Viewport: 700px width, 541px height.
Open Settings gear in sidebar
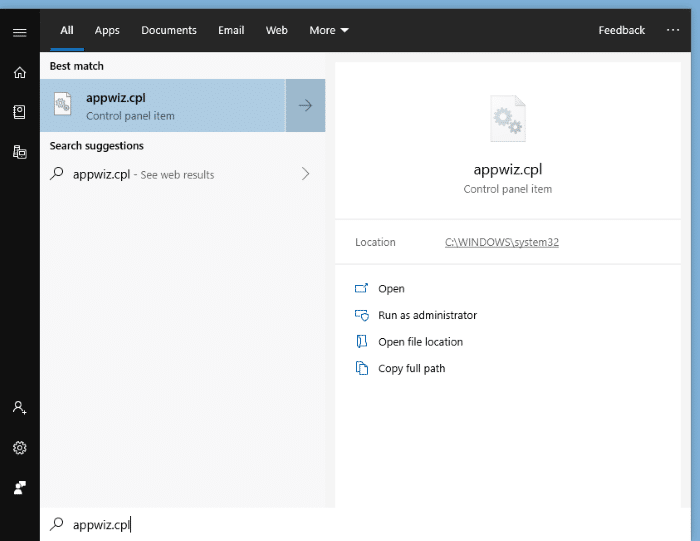click(20, 448)
